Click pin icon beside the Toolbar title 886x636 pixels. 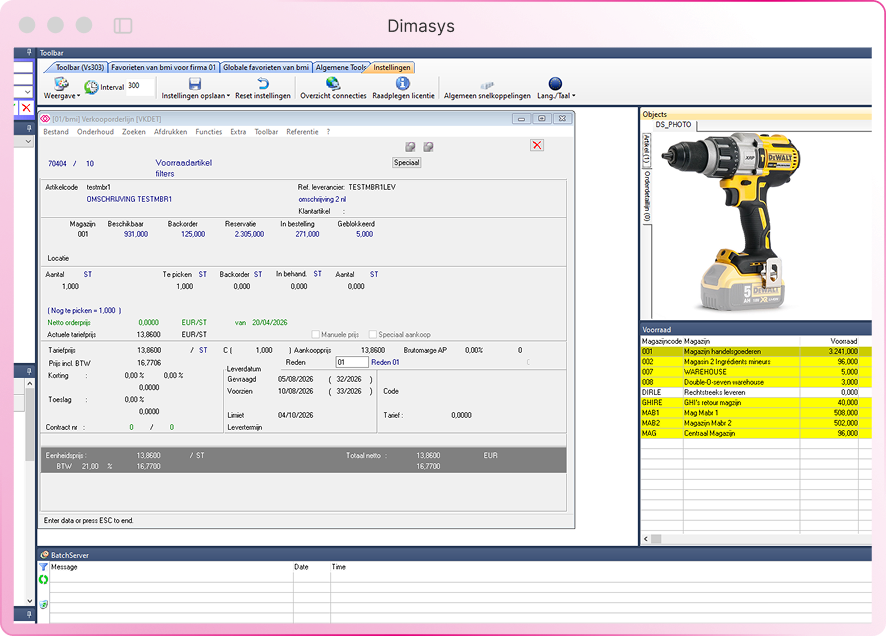(x=29, y=53)
